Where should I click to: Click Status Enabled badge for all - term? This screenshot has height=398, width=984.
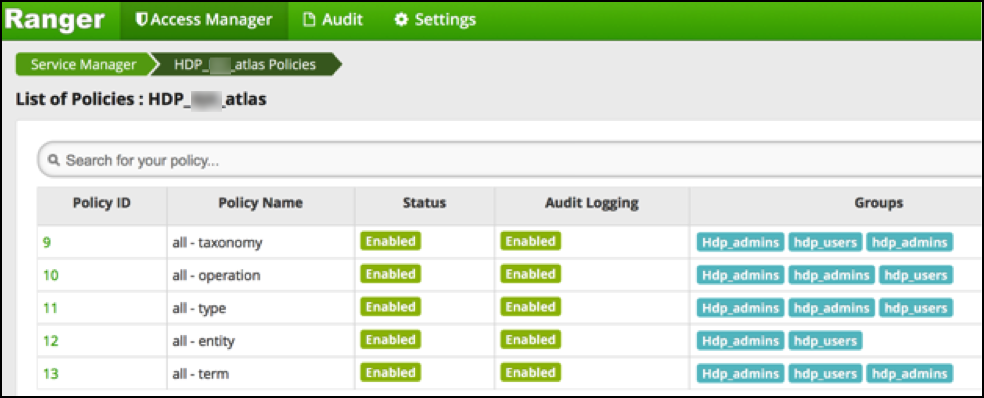click(x=390, y=373)
